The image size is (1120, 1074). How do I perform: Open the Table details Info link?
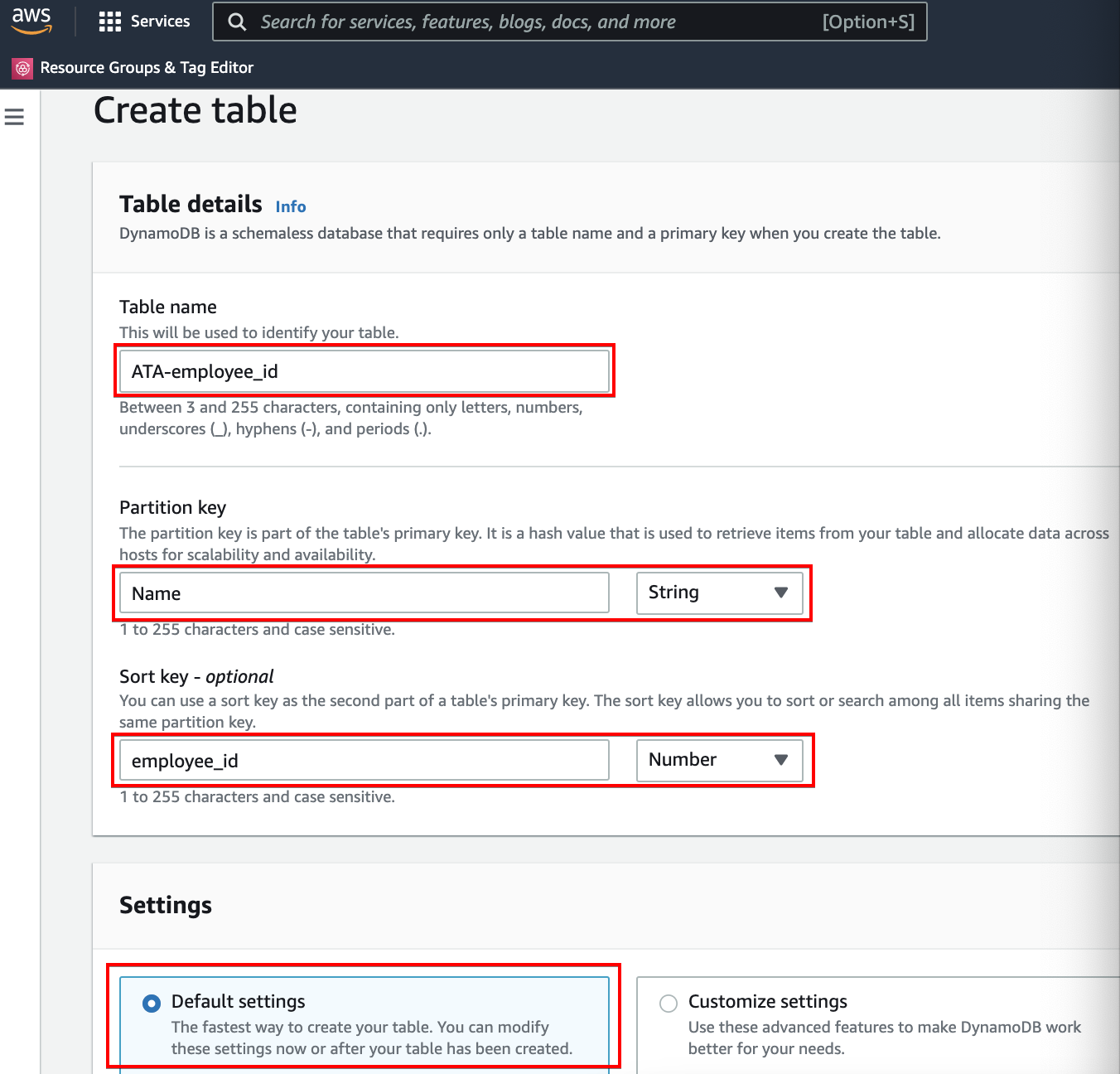(x=291, y=206)
